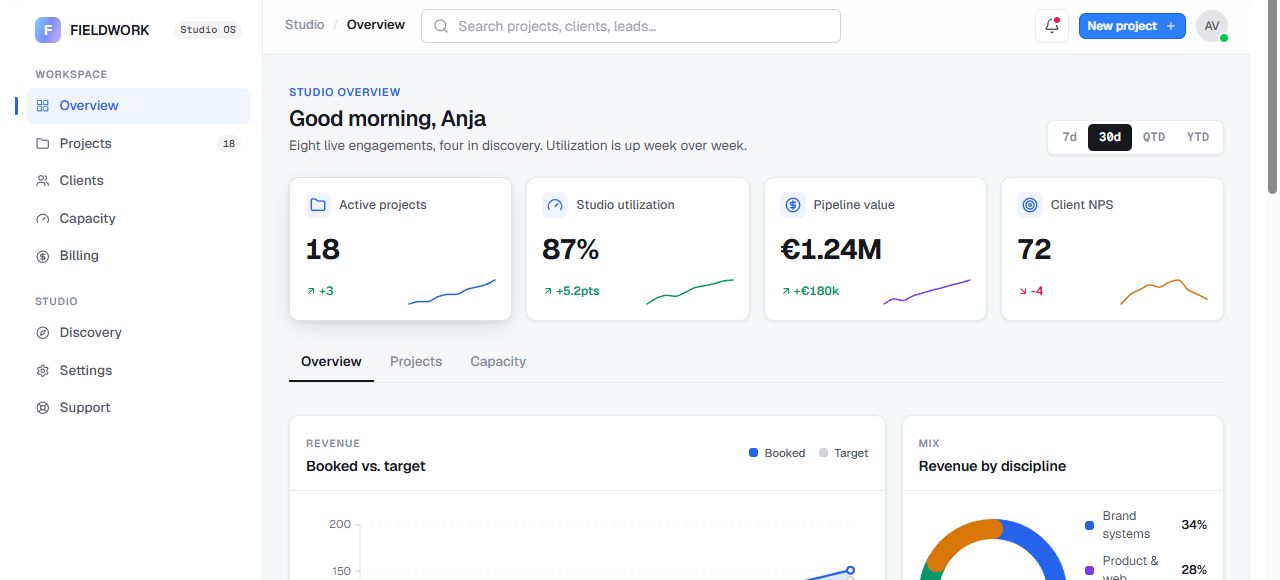Viewport: 1280px width, 580px height.
Task: Open Discovery in the sidebar
Action: point(138,333)
